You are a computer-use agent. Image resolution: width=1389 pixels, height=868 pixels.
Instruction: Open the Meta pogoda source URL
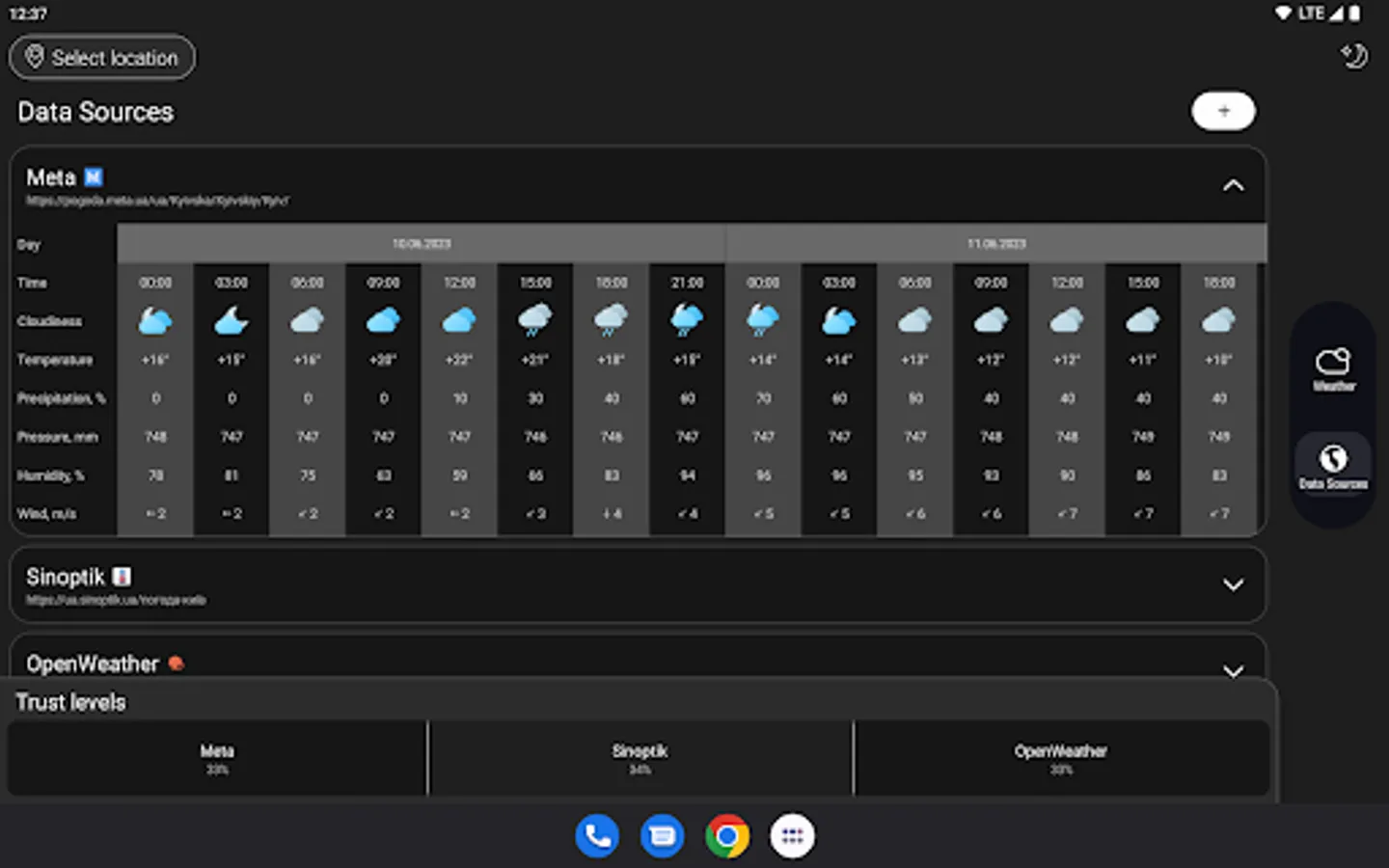[157, 201]
